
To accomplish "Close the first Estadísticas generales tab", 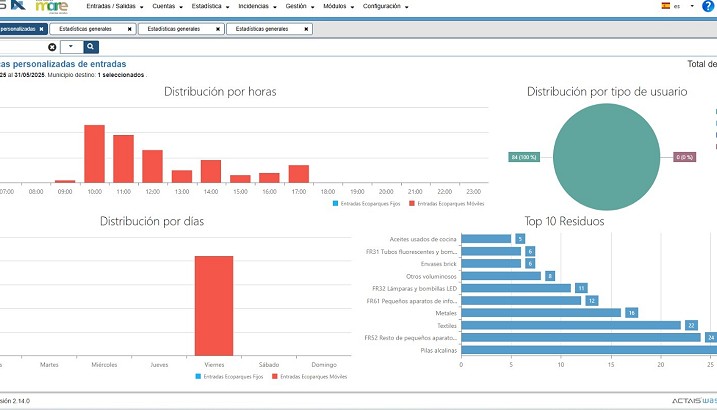I will (x=129, y=29).
